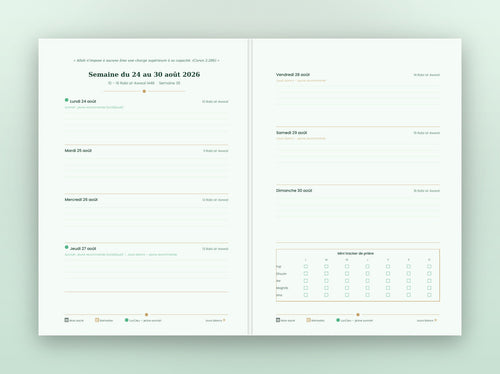The image size is (500, 374).
Task: Click the 'Dimanche 30 août' heading
Action: coord(294,190)
